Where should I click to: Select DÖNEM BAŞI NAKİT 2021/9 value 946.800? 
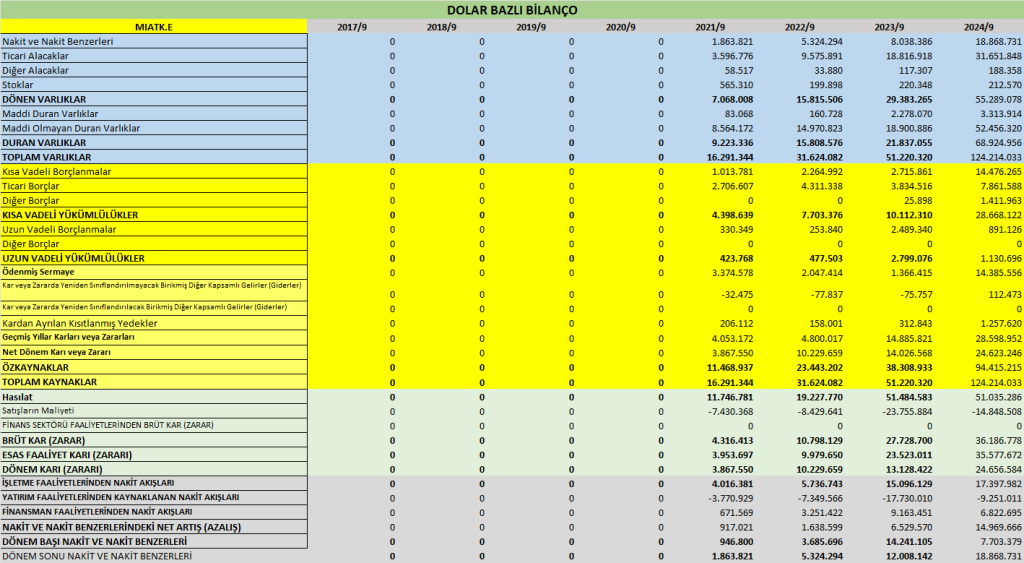pyautogui.click(x=736, y=542)
